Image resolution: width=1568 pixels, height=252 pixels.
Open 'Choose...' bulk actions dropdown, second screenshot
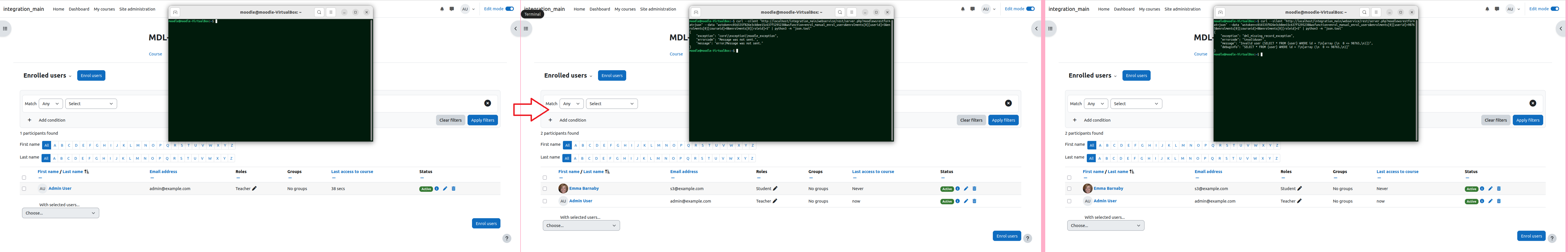pyautogui.click(x=581, y=225)
